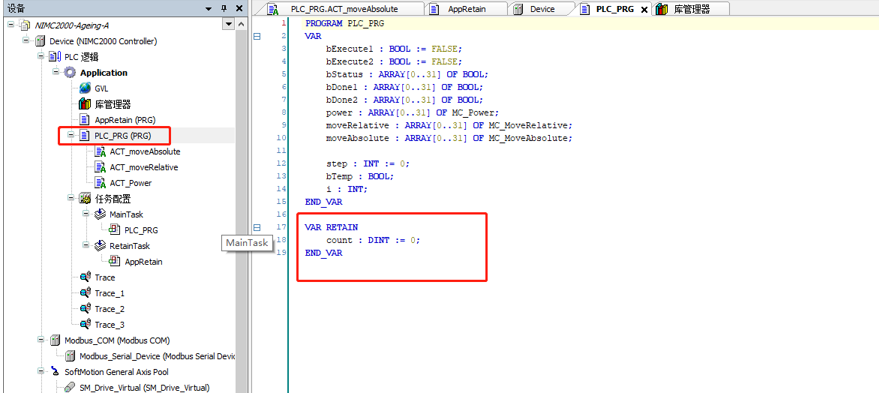This screenshot has height=398, width=879.
Task: Fold the VAR block at line 2
Action: [x=257, y=36]
